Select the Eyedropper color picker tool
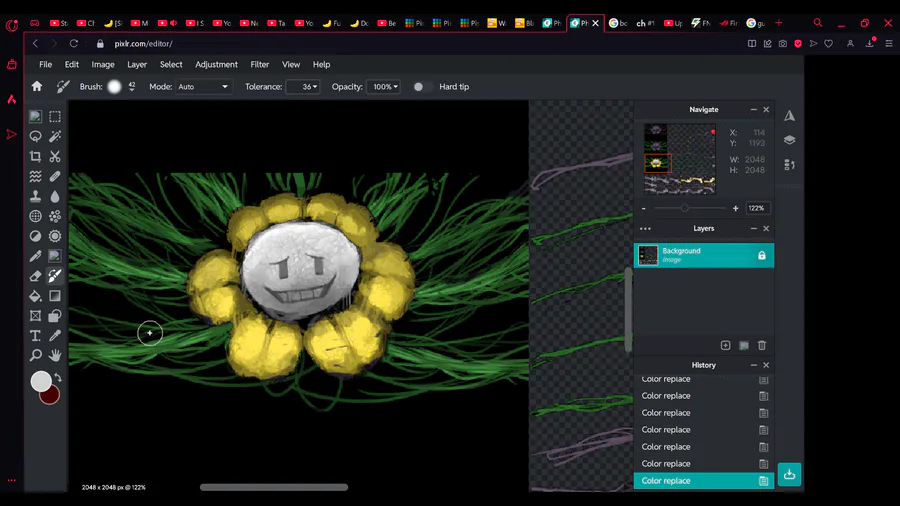 tap(55, 336)
